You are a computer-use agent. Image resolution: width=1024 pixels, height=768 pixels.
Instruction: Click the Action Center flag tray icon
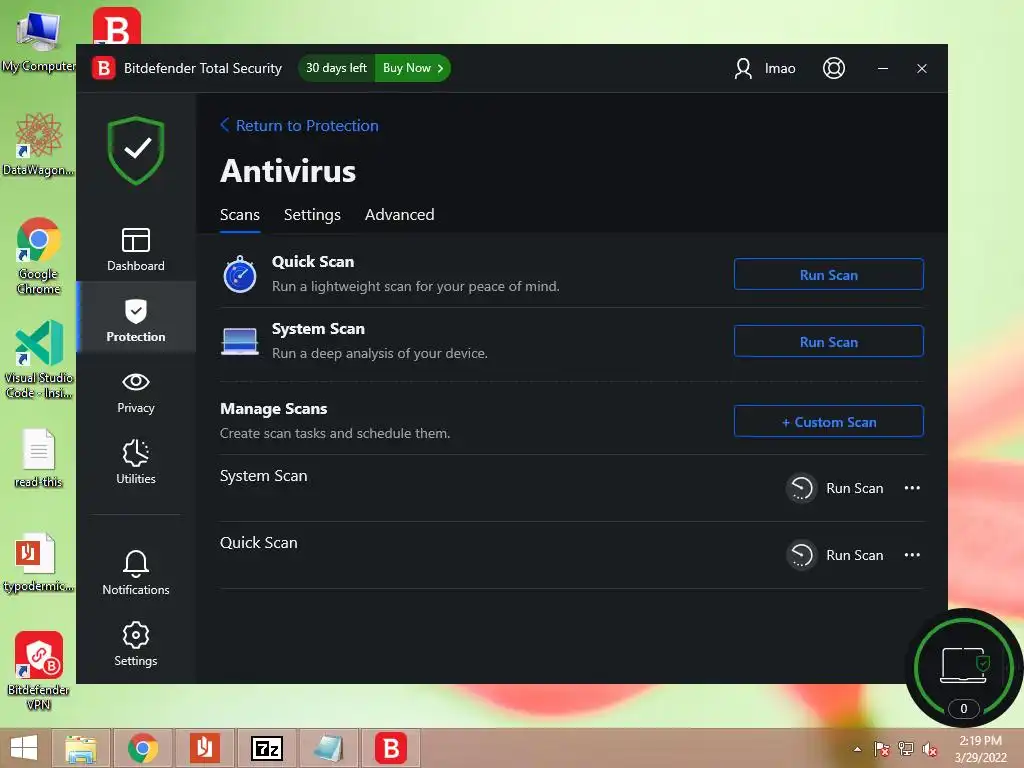pyautogui.click(x=882, y=749)
